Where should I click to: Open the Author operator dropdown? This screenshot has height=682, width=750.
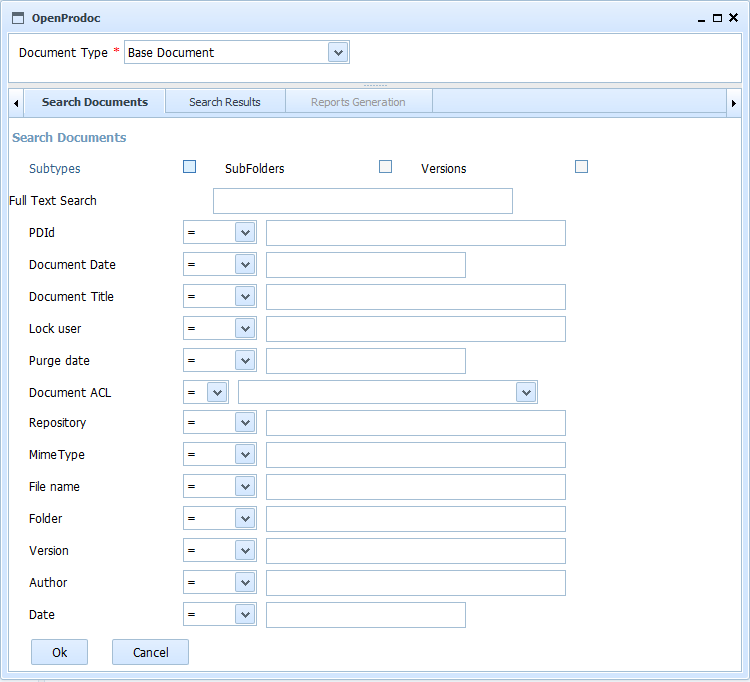(245, 583)
